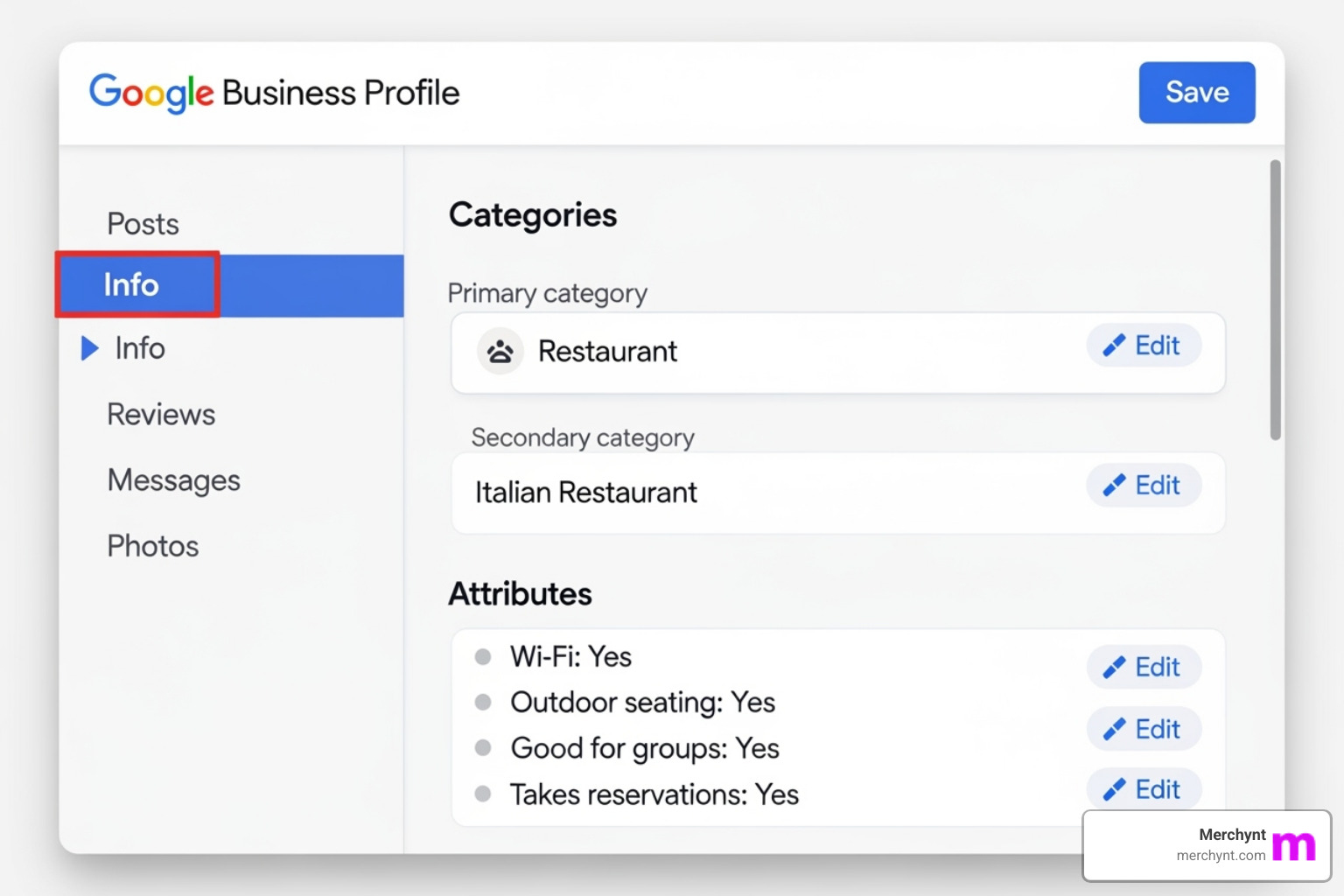
Task: Click the pencil icon on Takes reservations Edit
Action: 1116,788
